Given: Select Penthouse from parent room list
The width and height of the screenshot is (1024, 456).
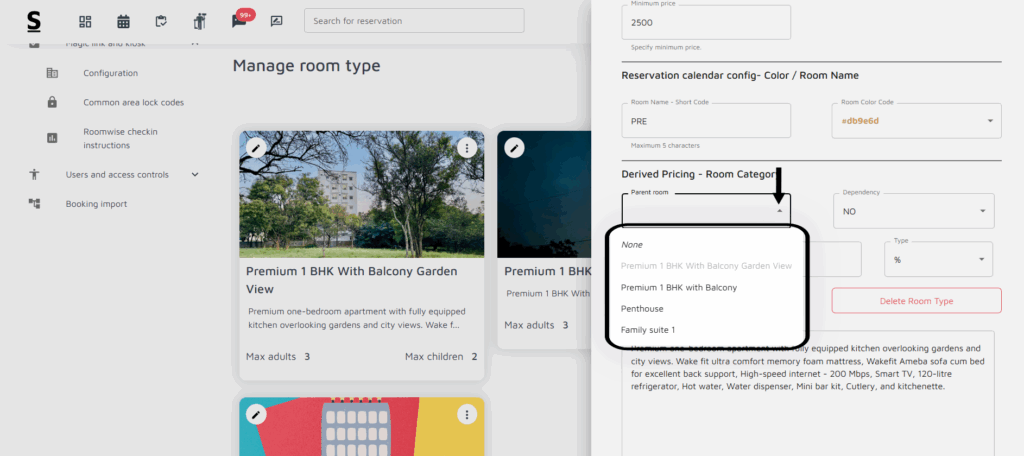Looking at the screenshot, I should [x=642, y=309].
